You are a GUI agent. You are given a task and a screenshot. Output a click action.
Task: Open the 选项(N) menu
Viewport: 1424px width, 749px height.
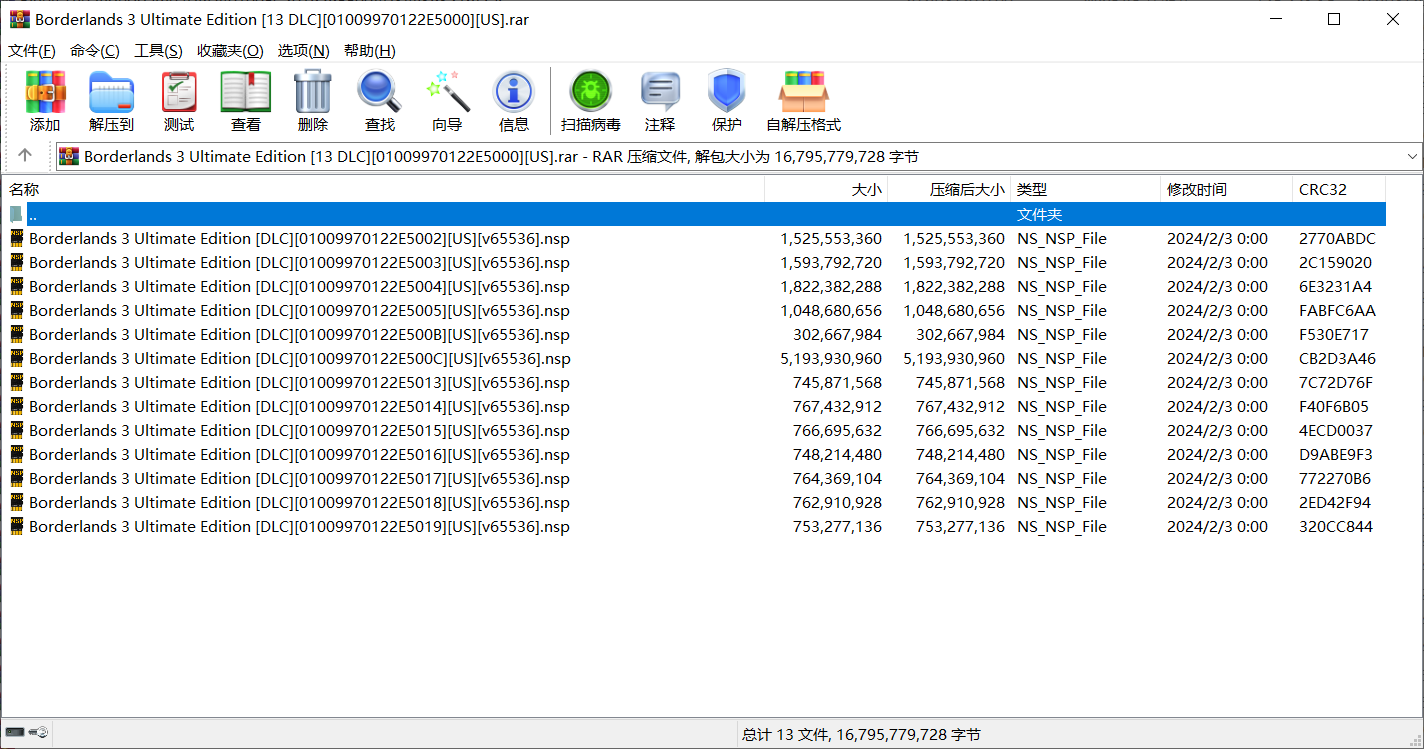[x=304, y=51]
